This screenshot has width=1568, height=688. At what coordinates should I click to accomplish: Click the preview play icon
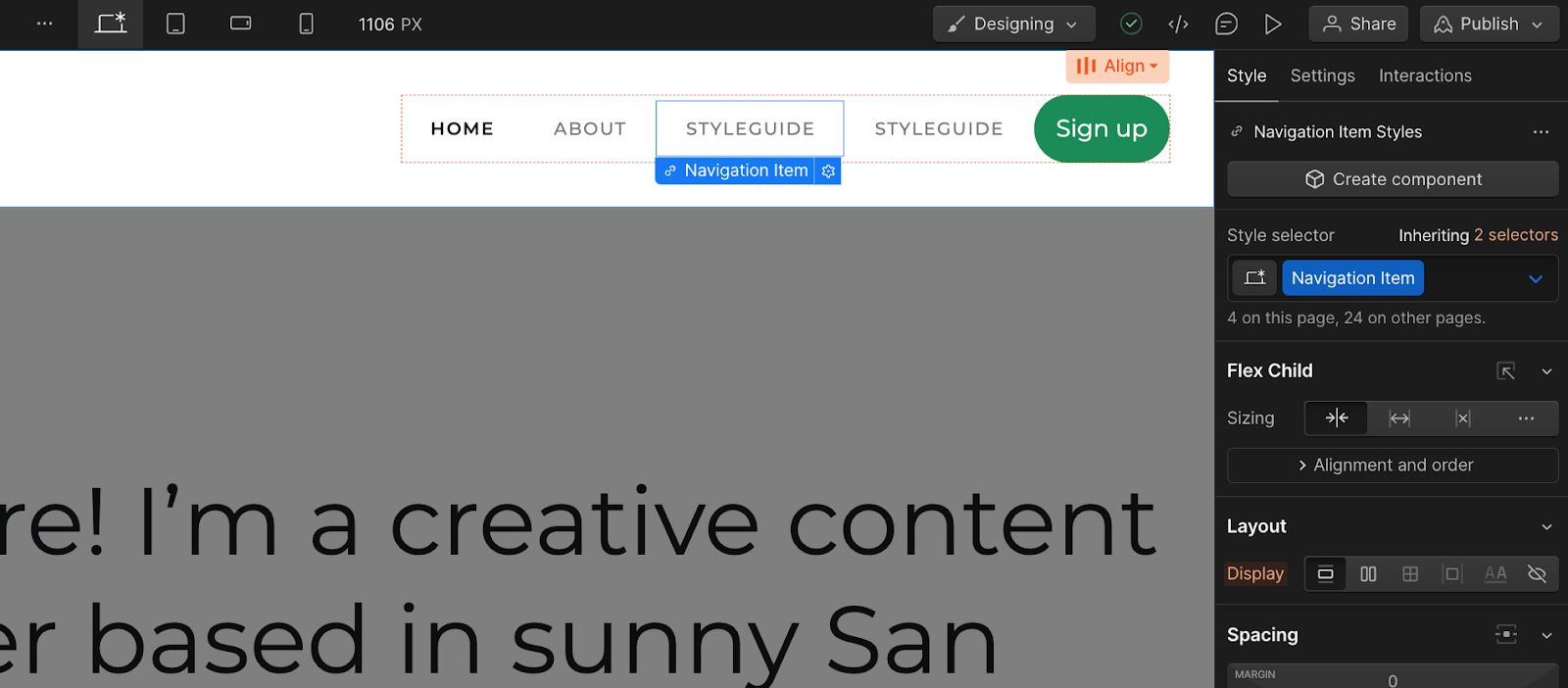pos(1272,25)
